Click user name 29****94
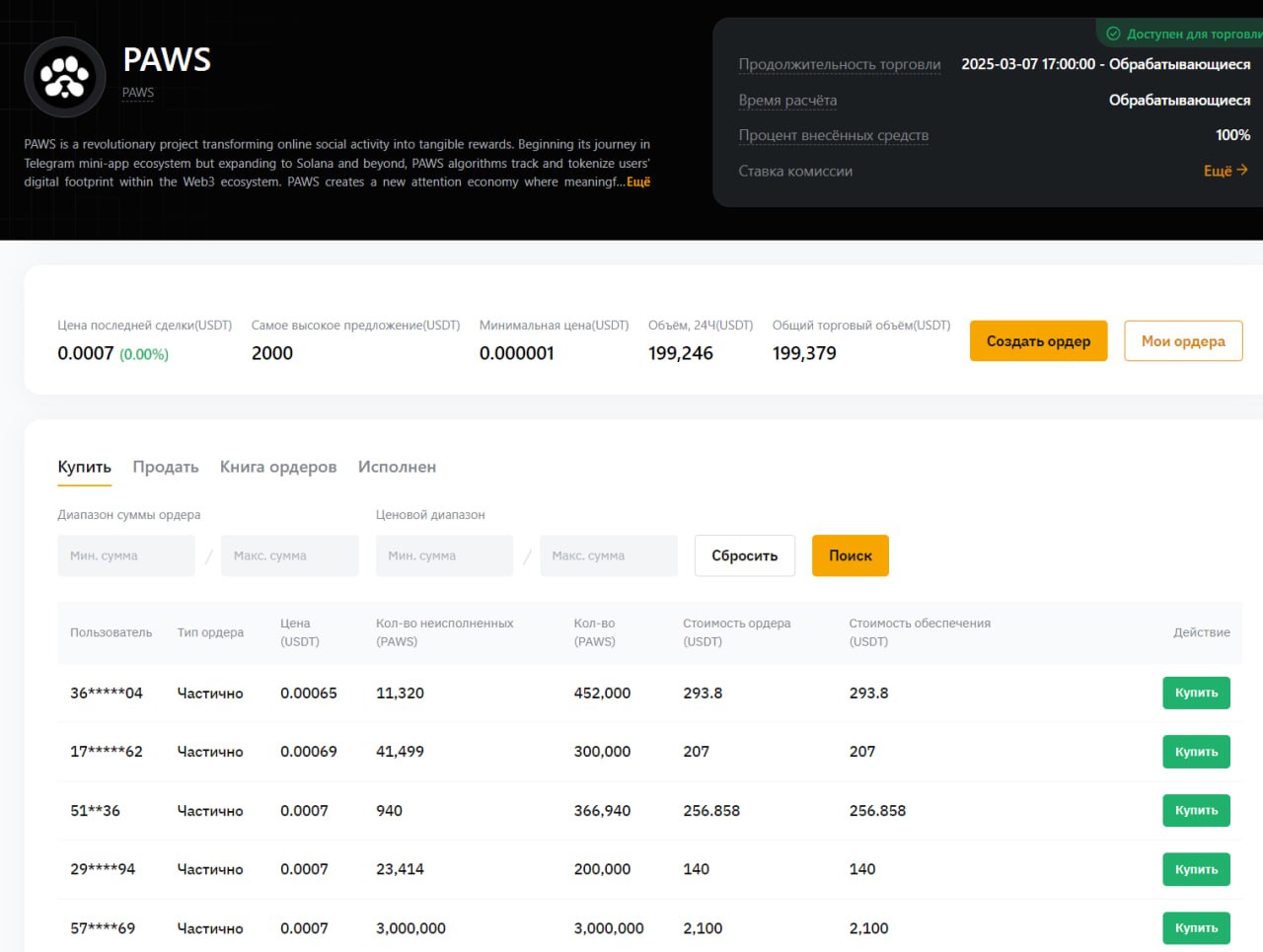 (x=103, y=869)
